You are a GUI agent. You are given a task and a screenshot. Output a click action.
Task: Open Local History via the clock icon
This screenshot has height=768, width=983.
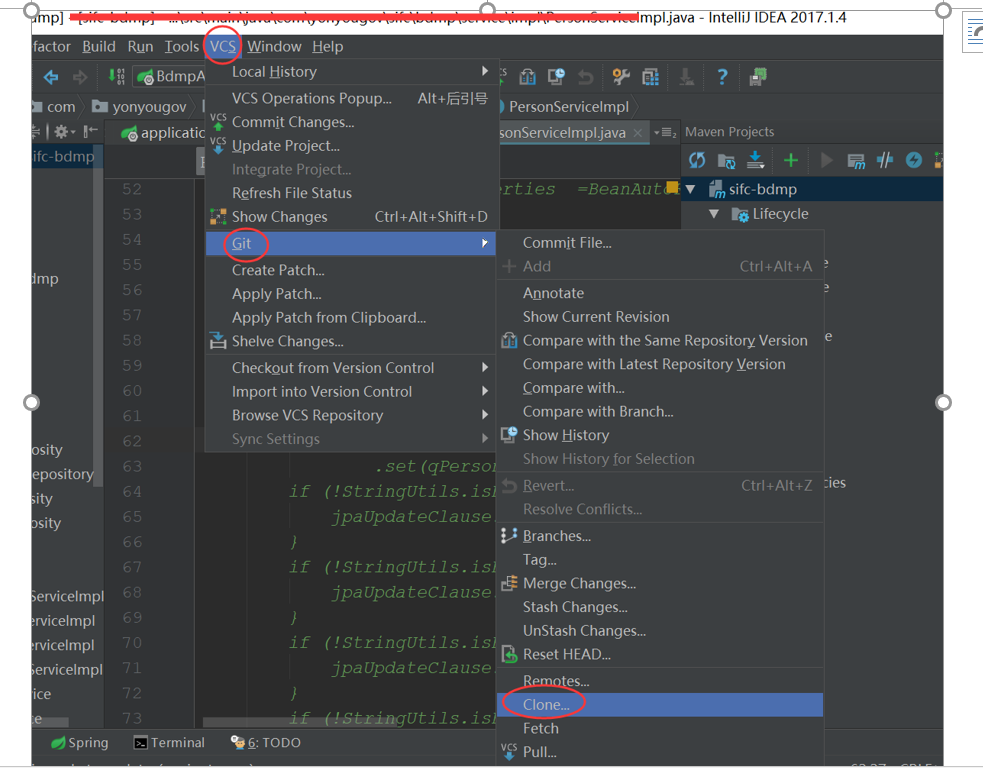554,77
